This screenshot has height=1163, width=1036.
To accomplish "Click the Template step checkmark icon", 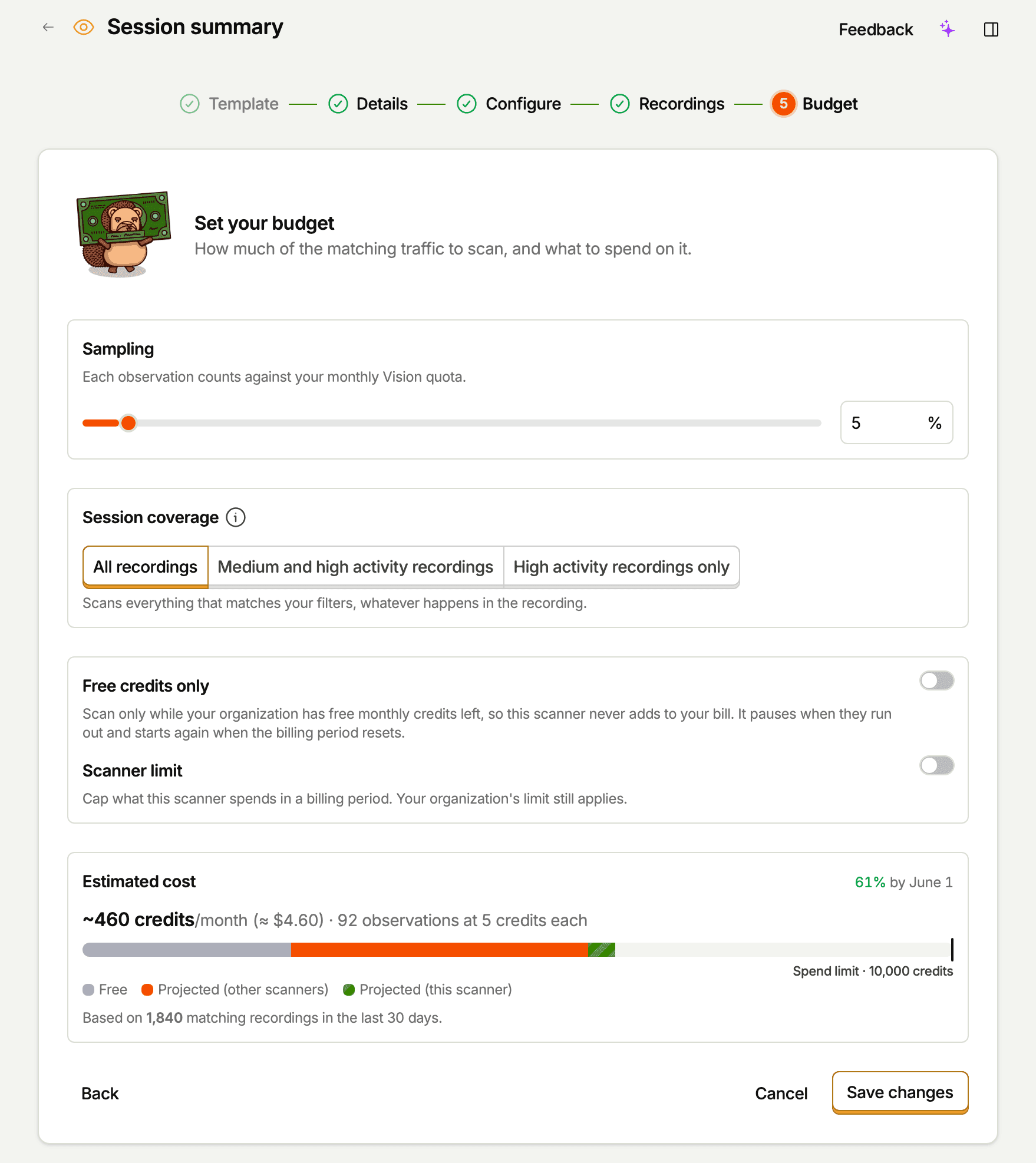I will (x=190, y=104).
